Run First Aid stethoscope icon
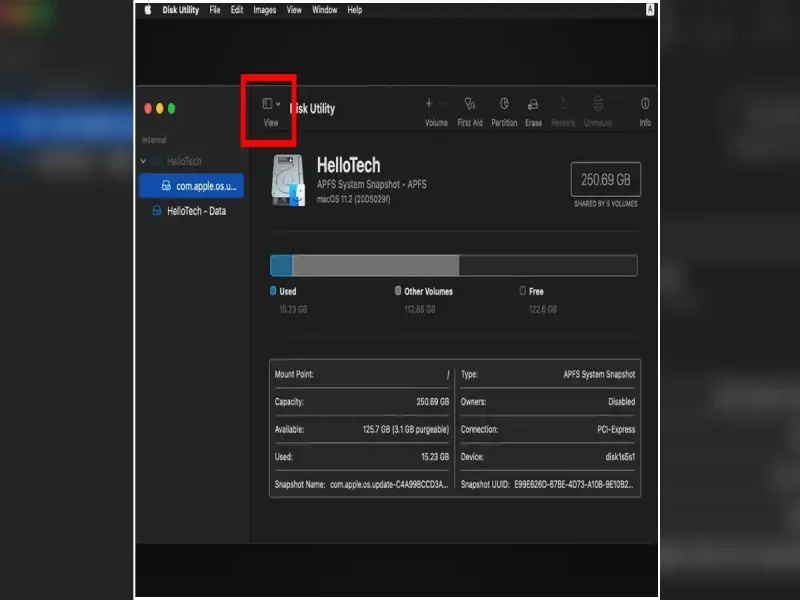The image size is (800, 600). [x=470, y=104]
